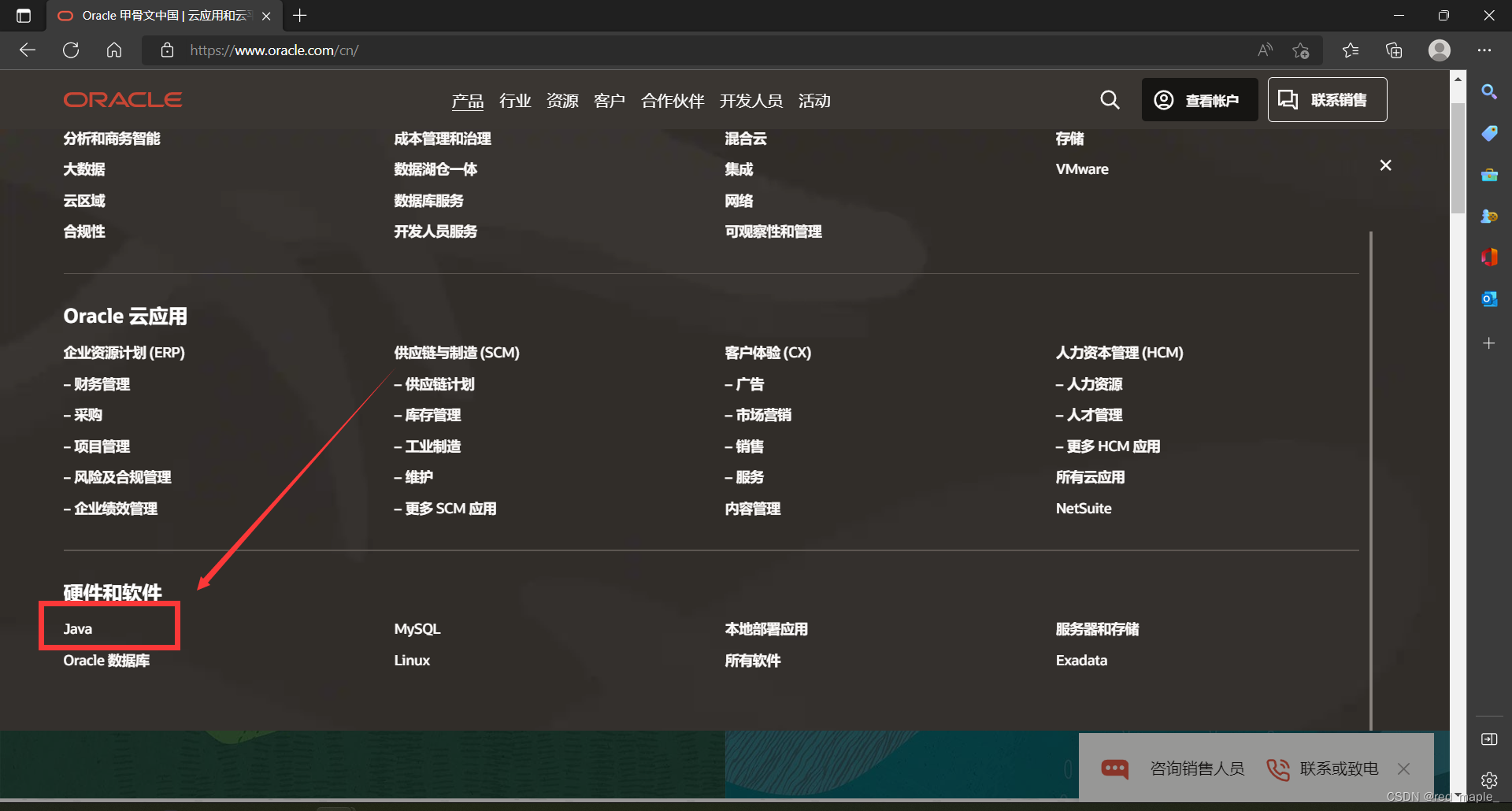
Task: Open the 开发人员 navigation menu
Action: pyautogui.click(x=750, y=101)
